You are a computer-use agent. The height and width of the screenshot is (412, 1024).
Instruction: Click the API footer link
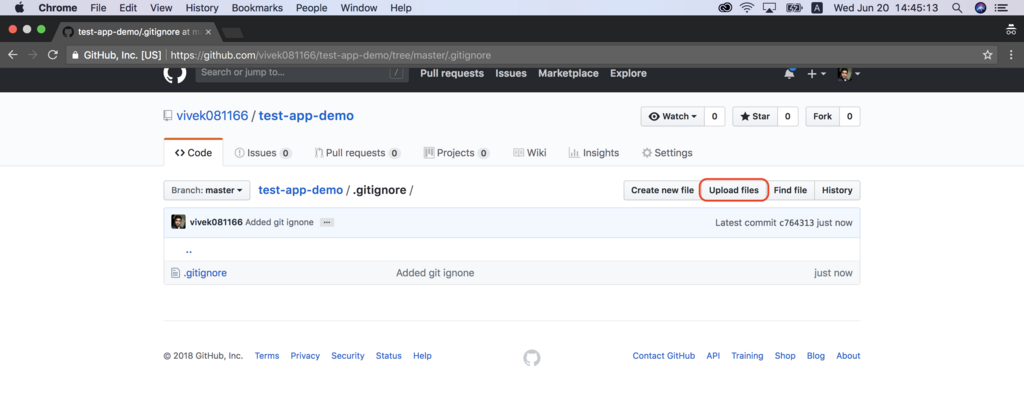pos(713,356)
